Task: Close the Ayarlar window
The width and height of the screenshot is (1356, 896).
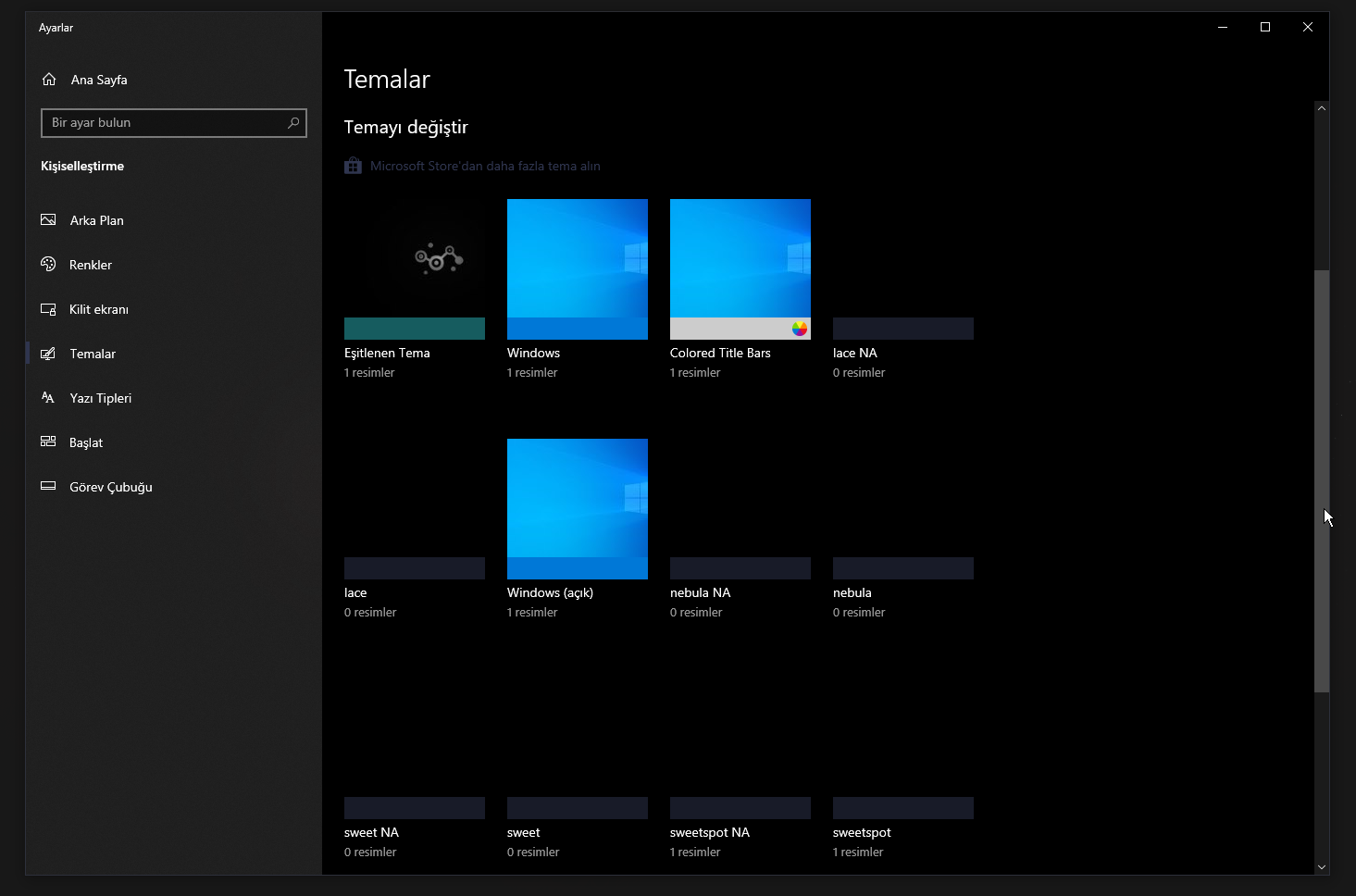Action: [x=1308, y=28]
